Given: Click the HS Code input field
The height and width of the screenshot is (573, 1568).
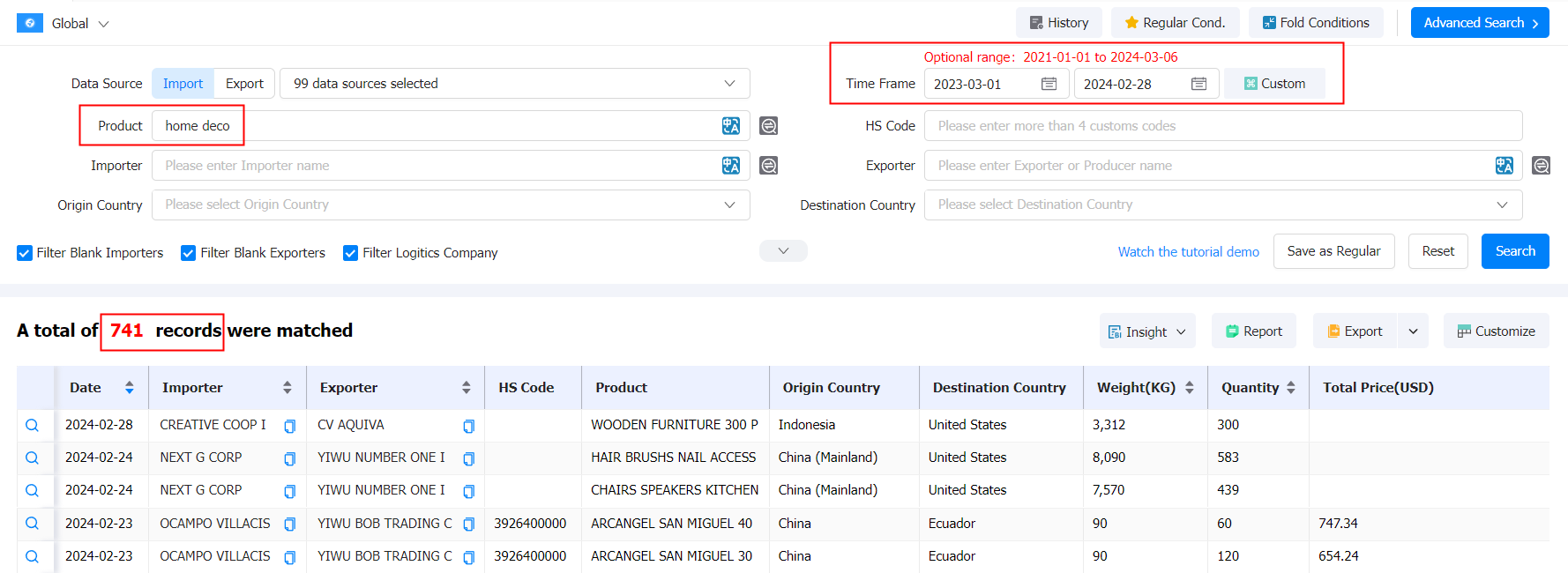Looking at the screenshot, I should click(x=1222, y=126).
